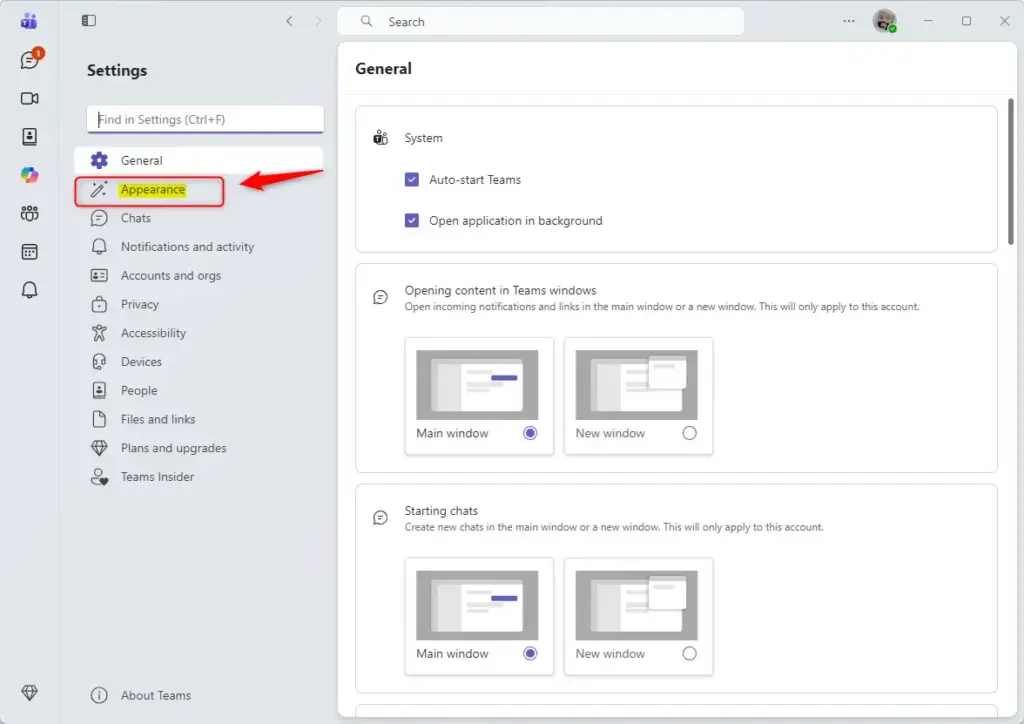The height and width of the screenshot is (724, 1024).
Task: Click the Starting chats section bubble icon
Action: (x=380, y=518)
